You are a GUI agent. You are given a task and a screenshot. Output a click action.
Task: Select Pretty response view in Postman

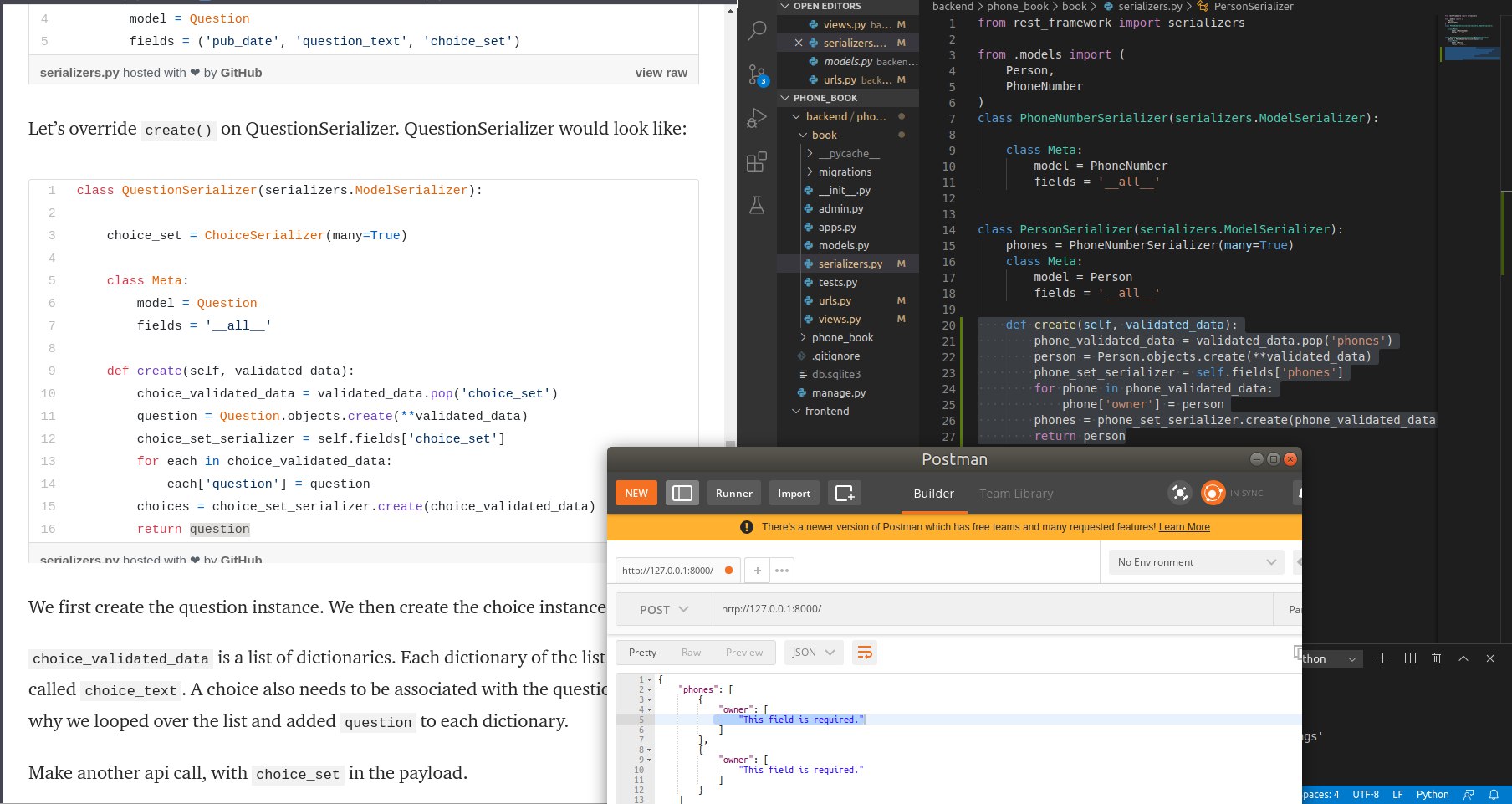(x=642, y=653)
